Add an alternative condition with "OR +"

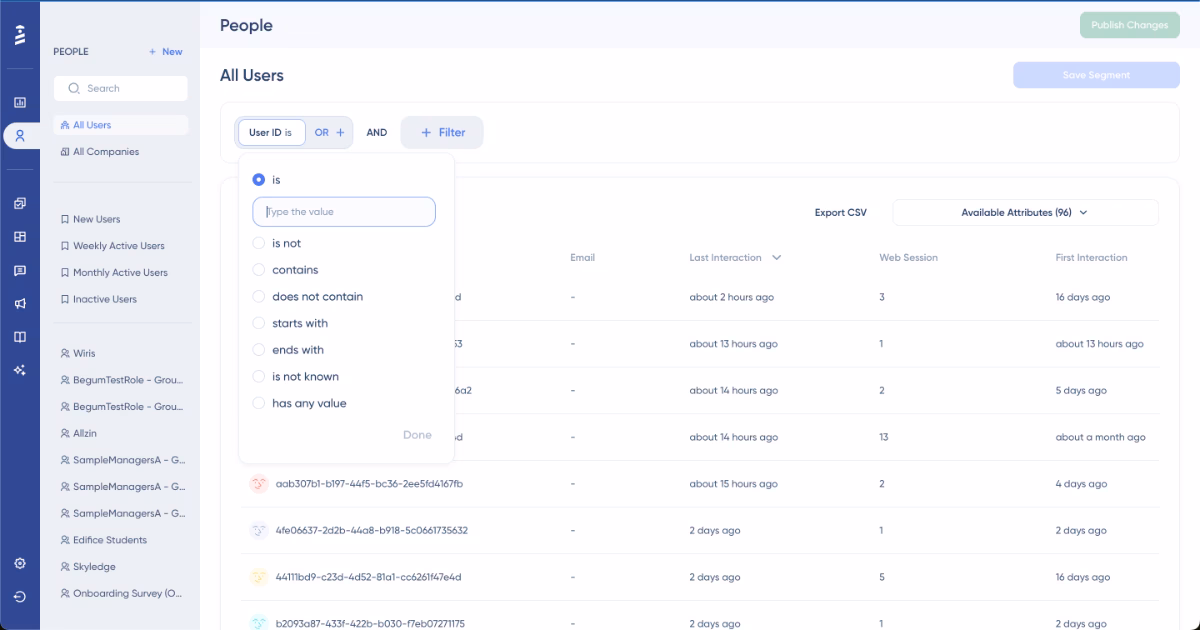click(329, 133)
